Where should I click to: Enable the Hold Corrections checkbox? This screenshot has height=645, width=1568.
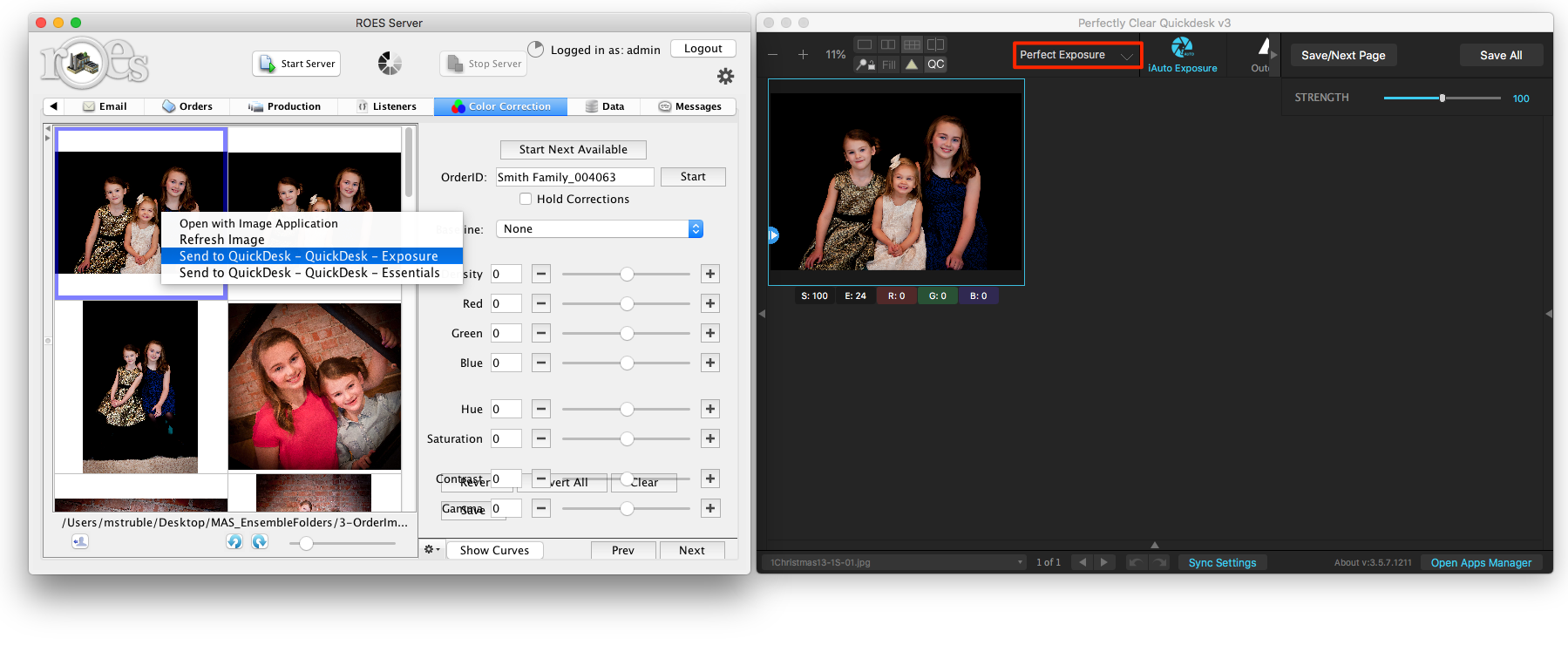[x=526, y=199]
